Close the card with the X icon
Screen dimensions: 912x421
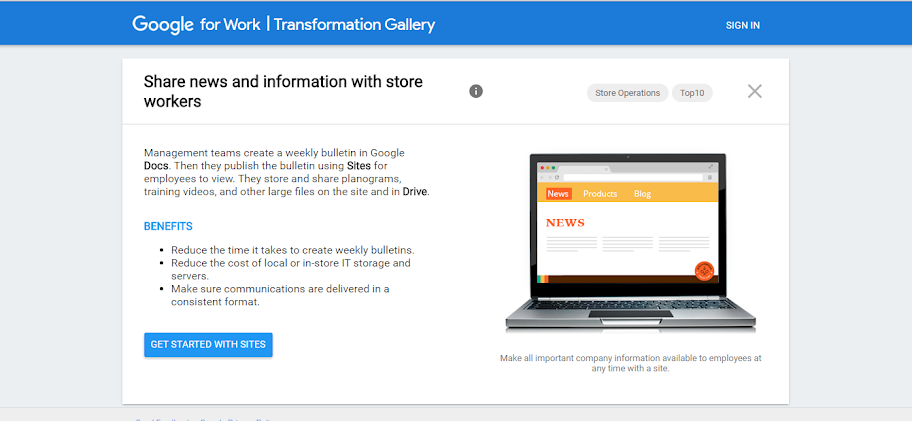(x=754, y=91)
